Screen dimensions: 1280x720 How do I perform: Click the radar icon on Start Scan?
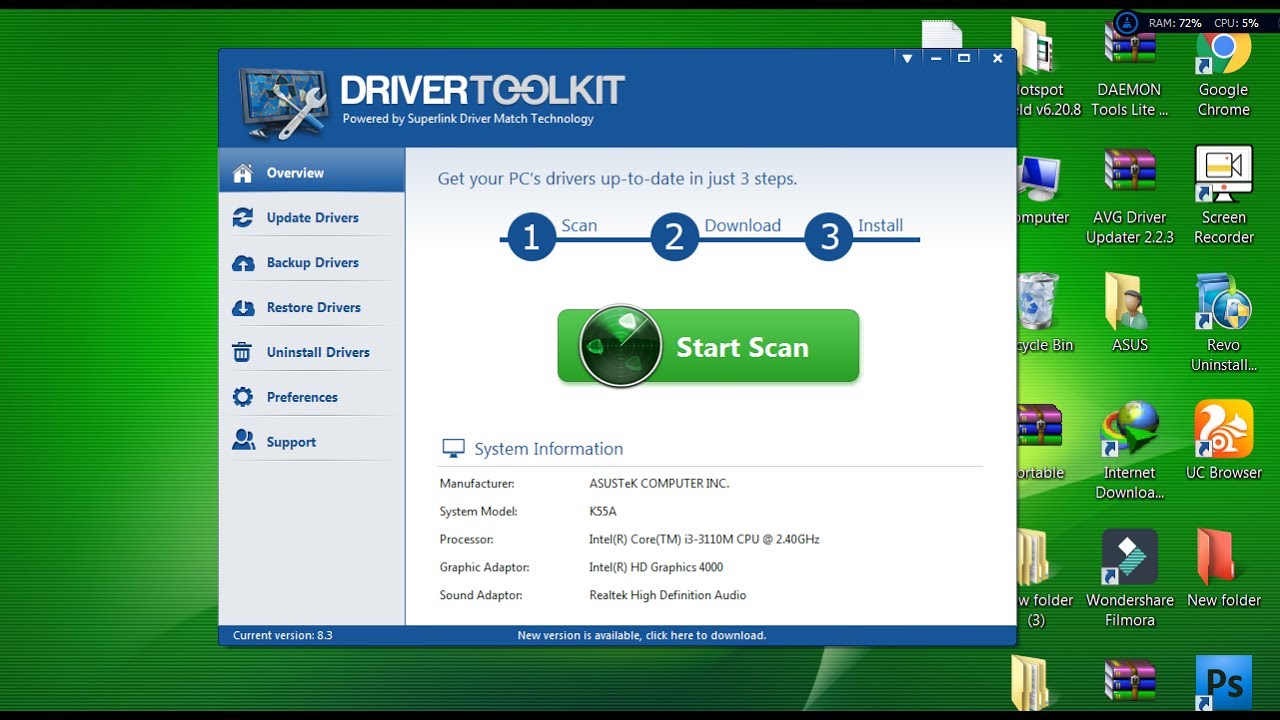(x=620, y=346)
